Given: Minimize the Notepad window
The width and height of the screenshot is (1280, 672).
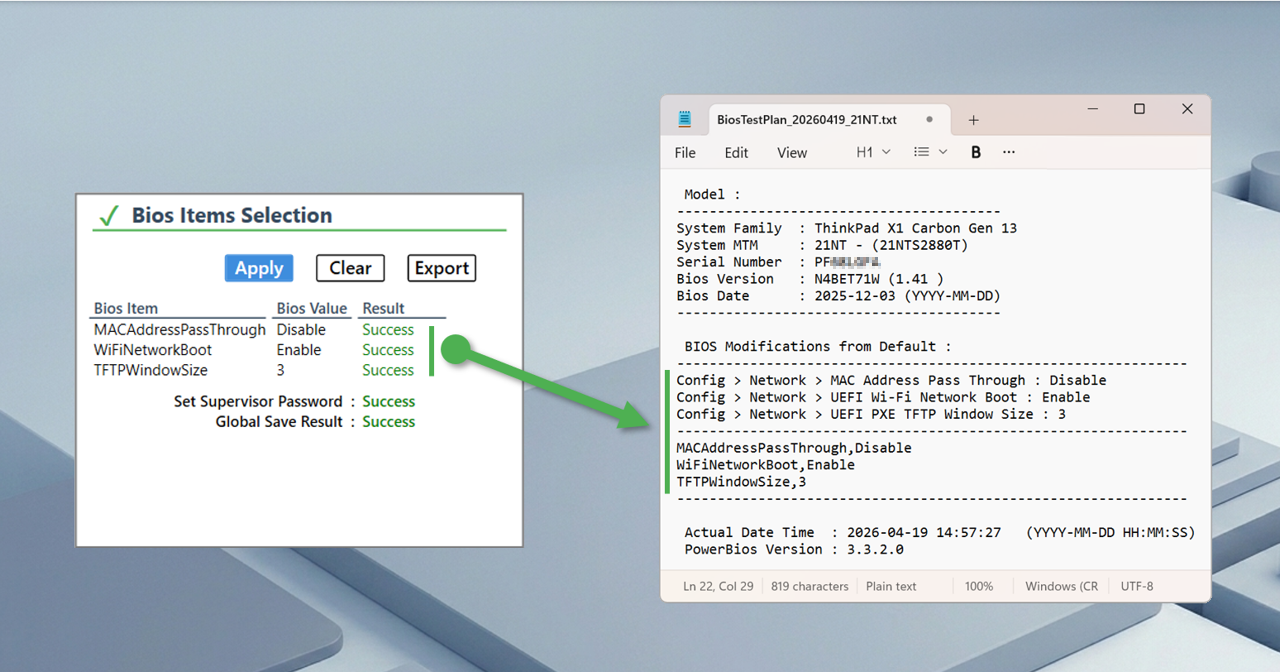Looking at the screenshot, I should pos(1091,109).
